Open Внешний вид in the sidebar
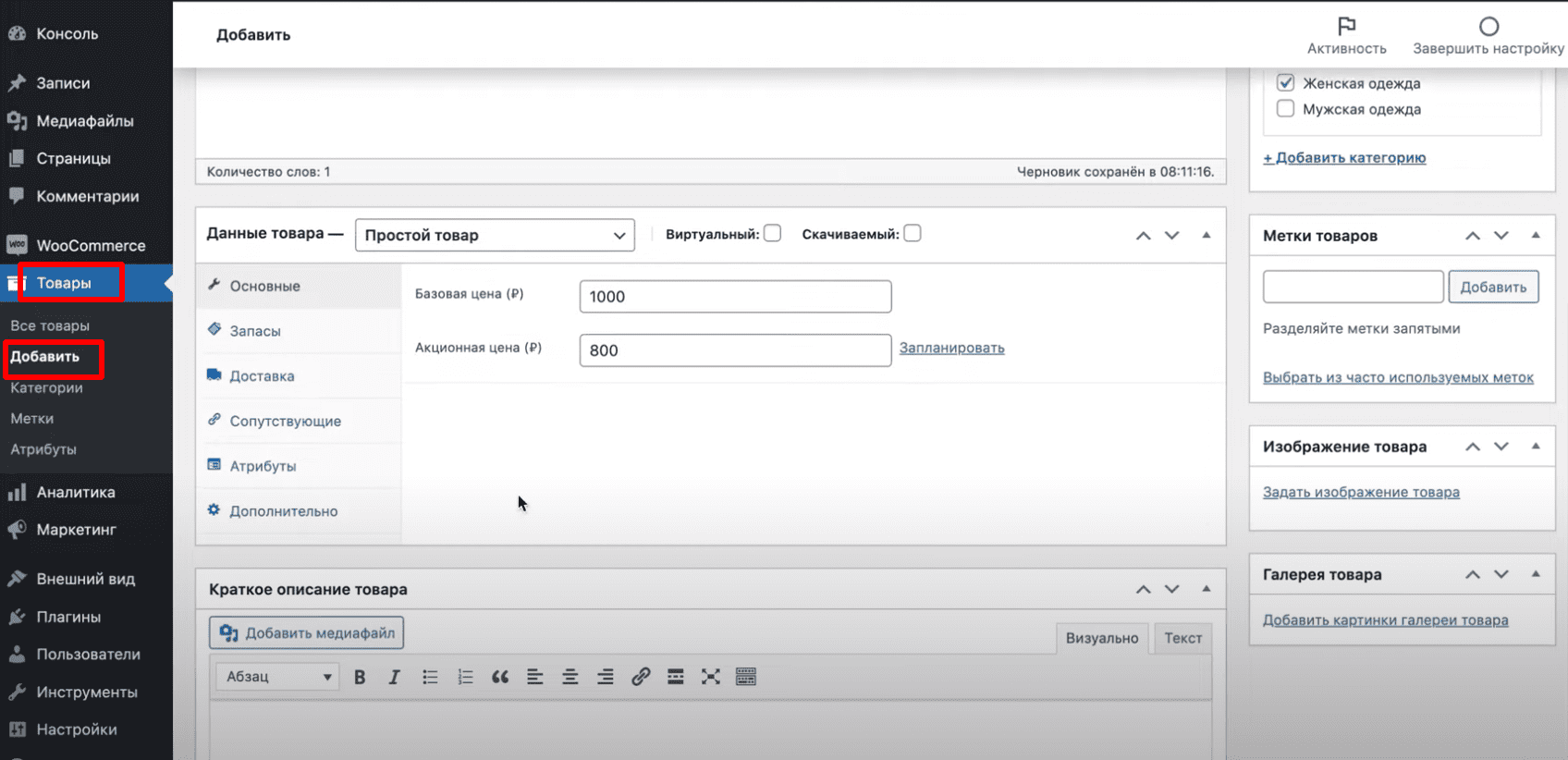The image size is (1568, 760). (x=85, y=579)
